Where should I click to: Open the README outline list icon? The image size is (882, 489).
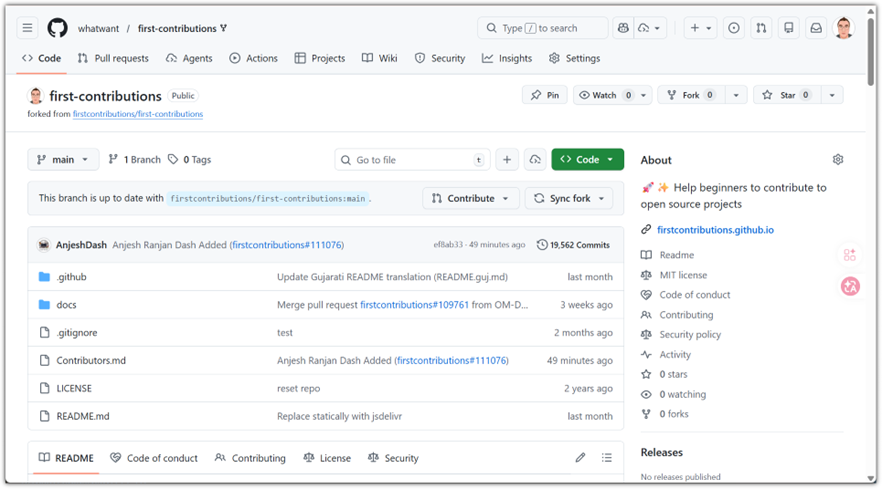606,457
